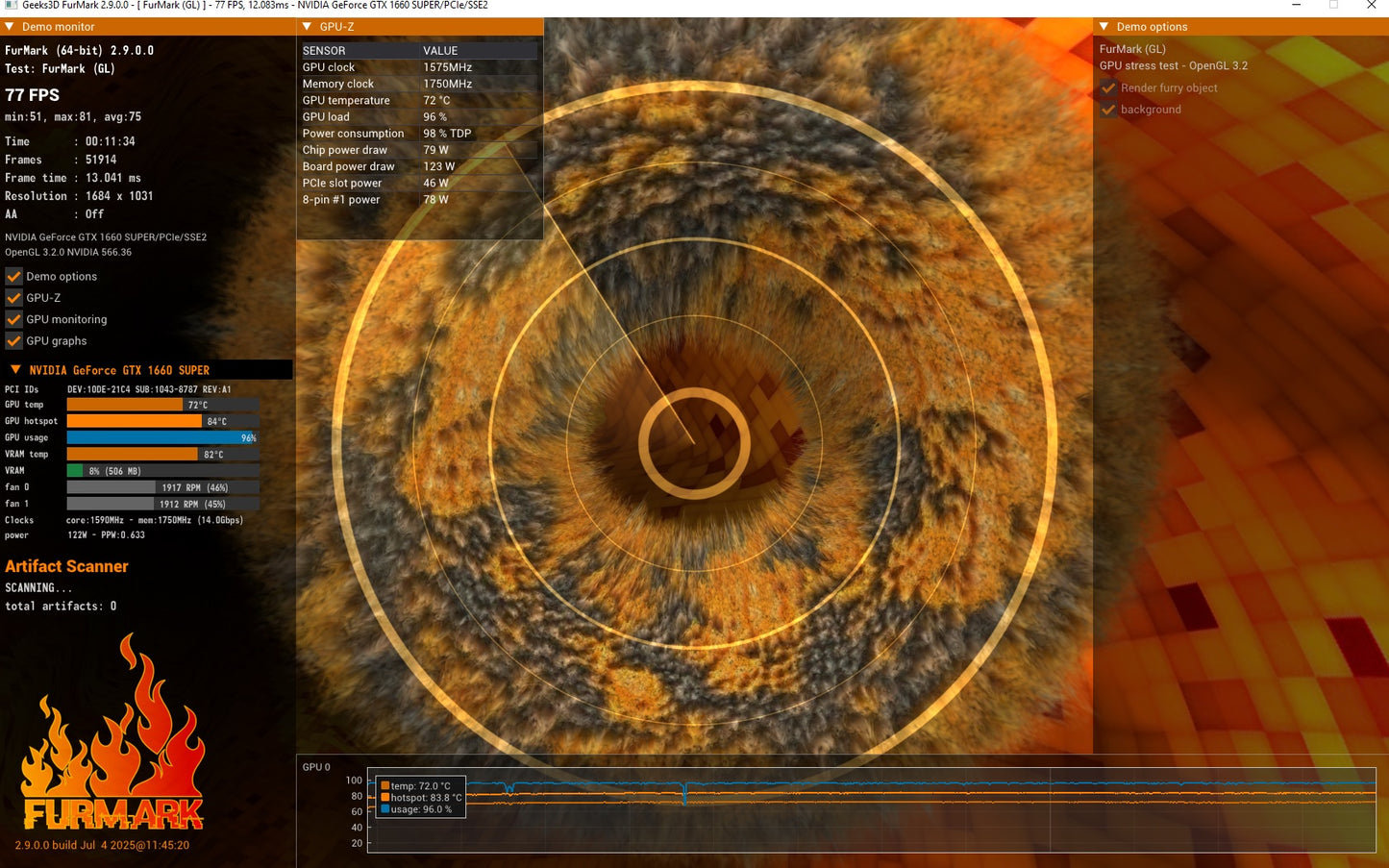Click the power 122W - PPW:0.633 row
This screenshot has height=868, width=1389.
point(75,535)
